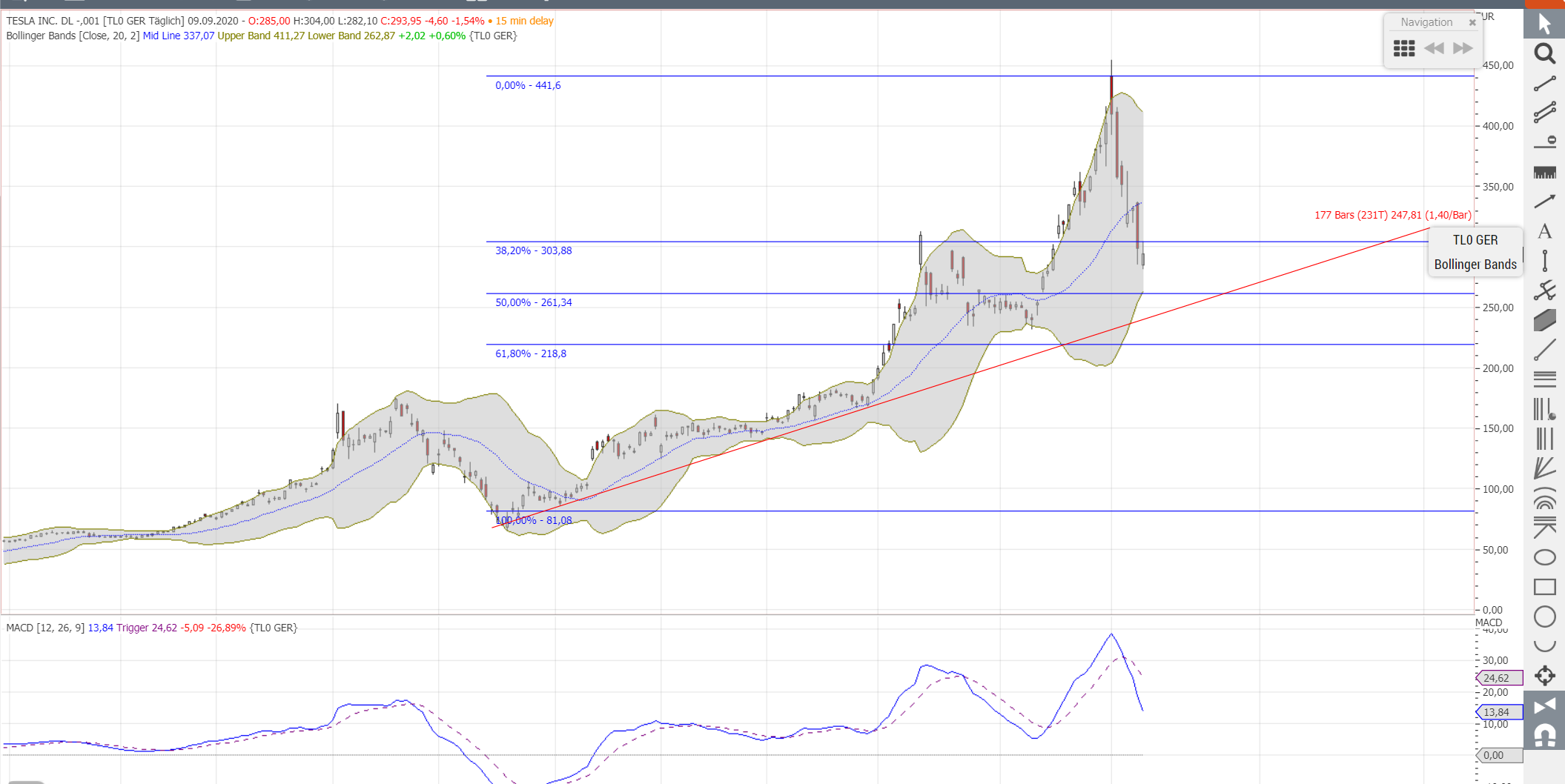This screenshot has height=784, width=1565.
Task: Click the 38,20% - 303,88 Fibonacci label
Action: click(x=534, y=250)
